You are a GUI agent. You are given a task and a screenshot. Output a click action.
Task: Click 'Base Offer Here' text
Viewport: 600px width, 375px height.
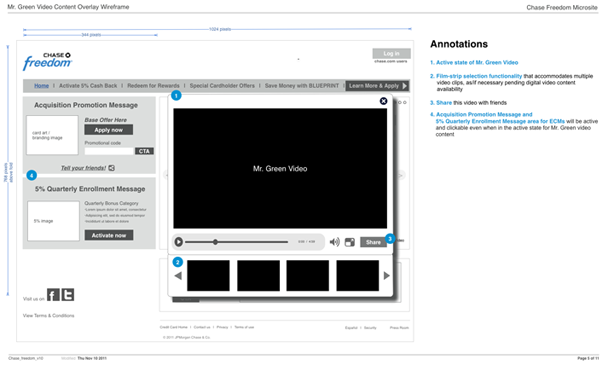pyautogui.click(x=106, y=120)
